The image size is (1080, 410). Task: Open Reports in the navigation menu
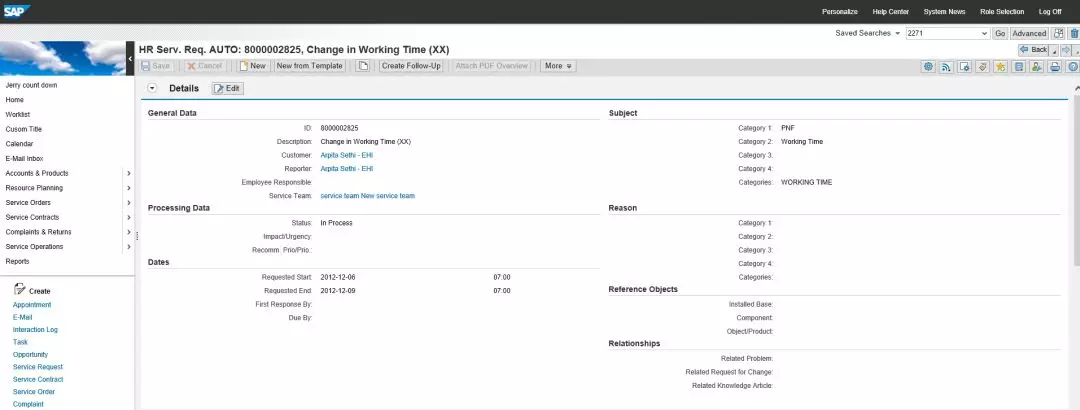17,261
